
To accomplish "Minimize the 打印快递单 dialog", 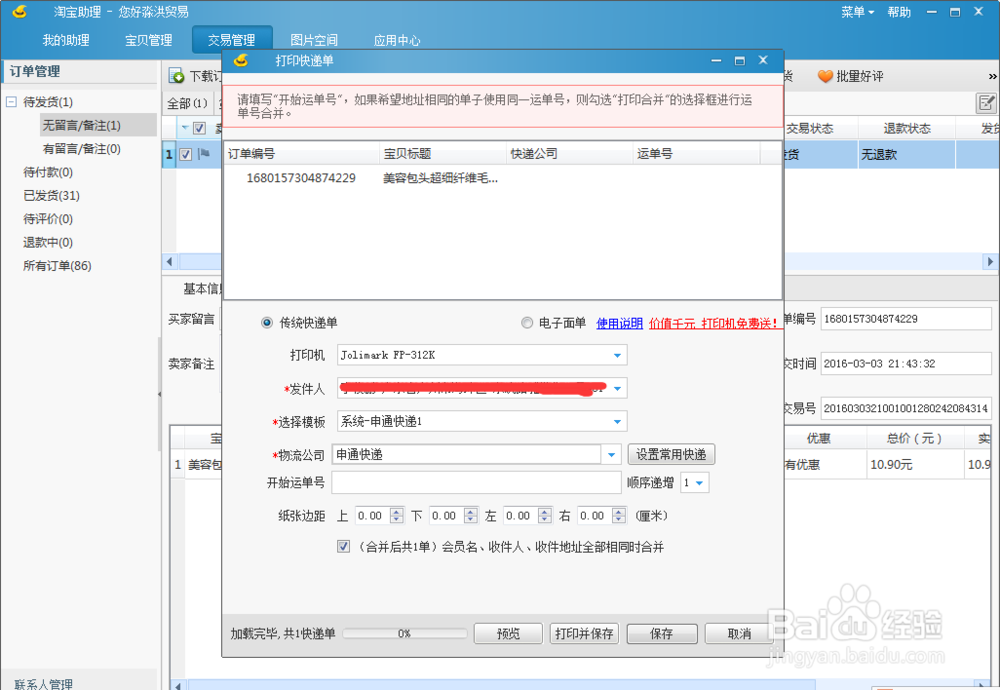I will 716,61.
